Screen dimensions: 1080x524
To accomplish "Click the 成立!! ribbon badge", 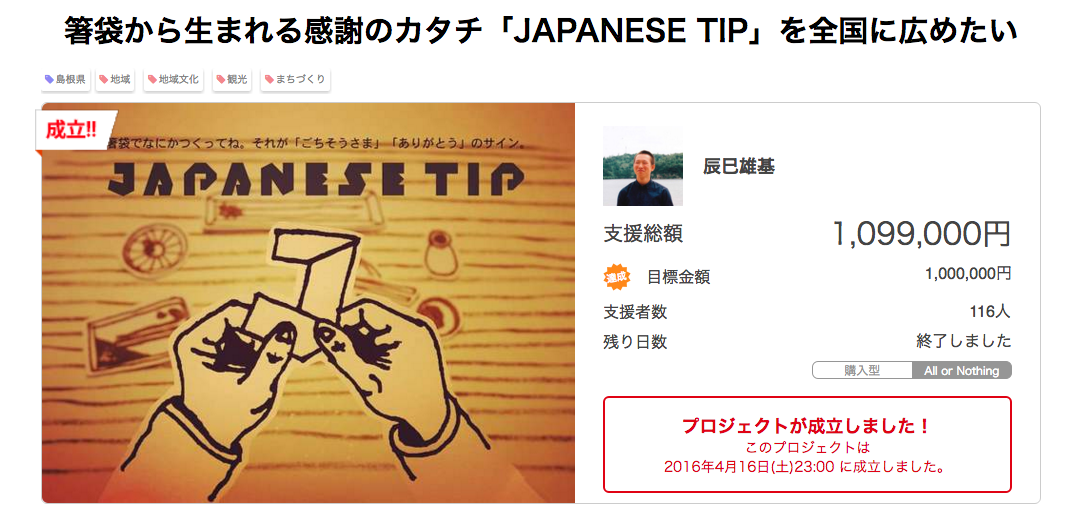I will pyautogui.click(x=74, y=131).
